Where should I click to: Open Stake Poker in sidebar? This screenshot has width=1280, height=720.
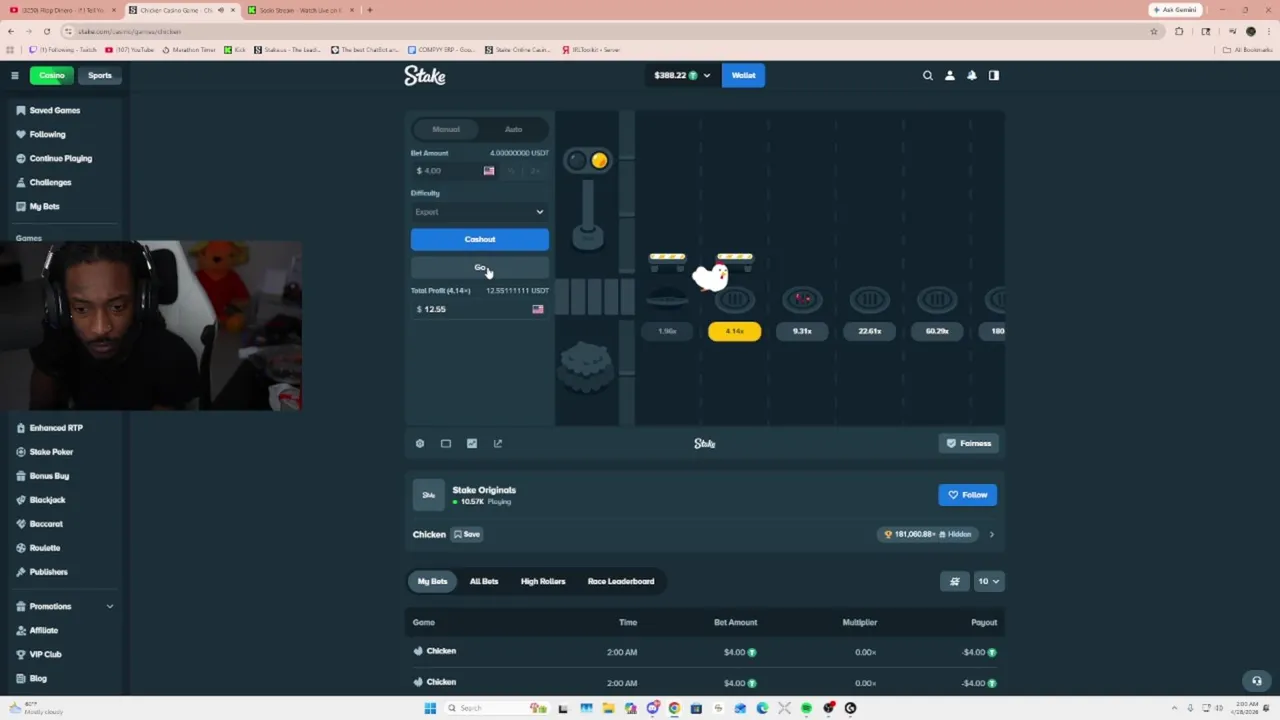coord(51,452)
